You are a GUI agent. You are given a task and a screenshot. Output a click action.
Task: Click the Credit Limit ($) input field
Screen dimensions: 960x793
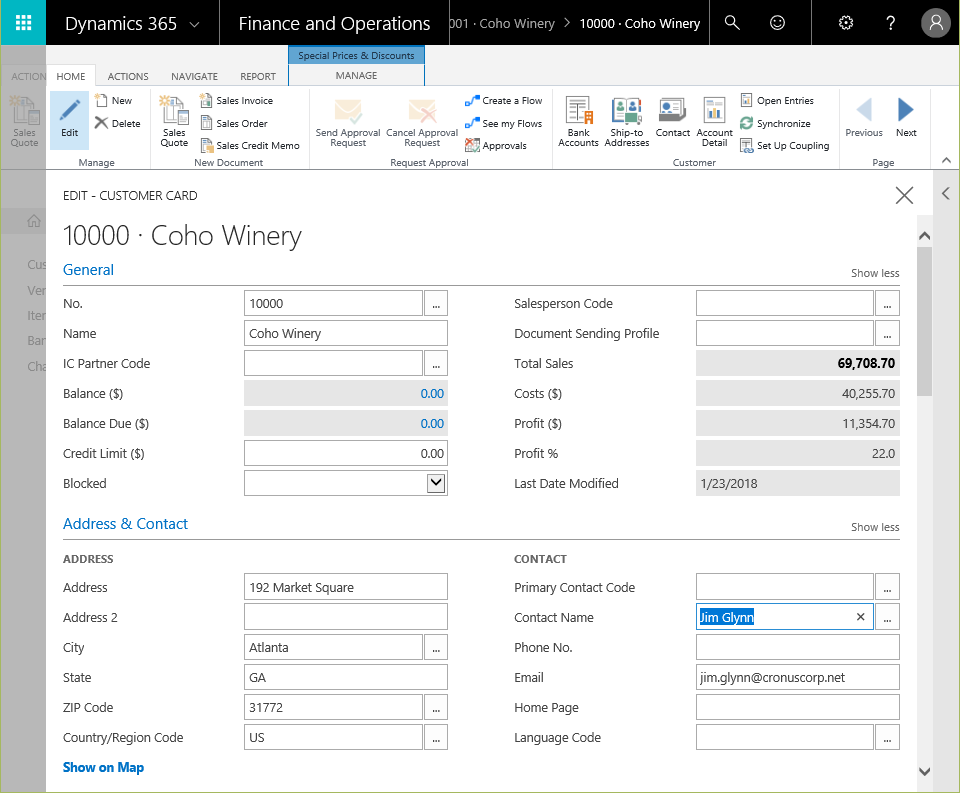click(x=346, y=454)
